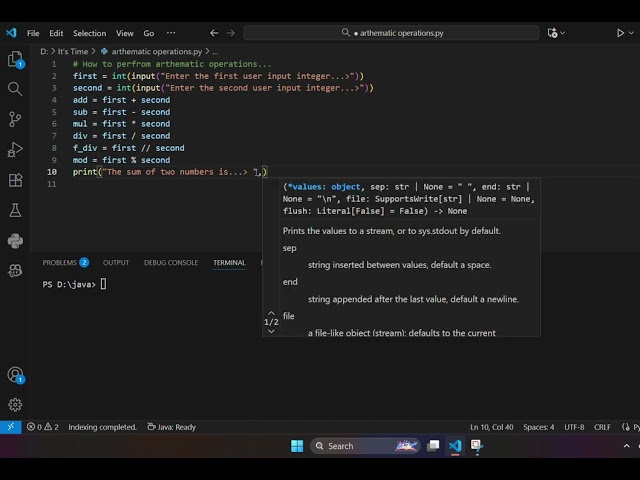Open the Go menu
Viewport: 640px width, 480px height.
click(149, 33)
